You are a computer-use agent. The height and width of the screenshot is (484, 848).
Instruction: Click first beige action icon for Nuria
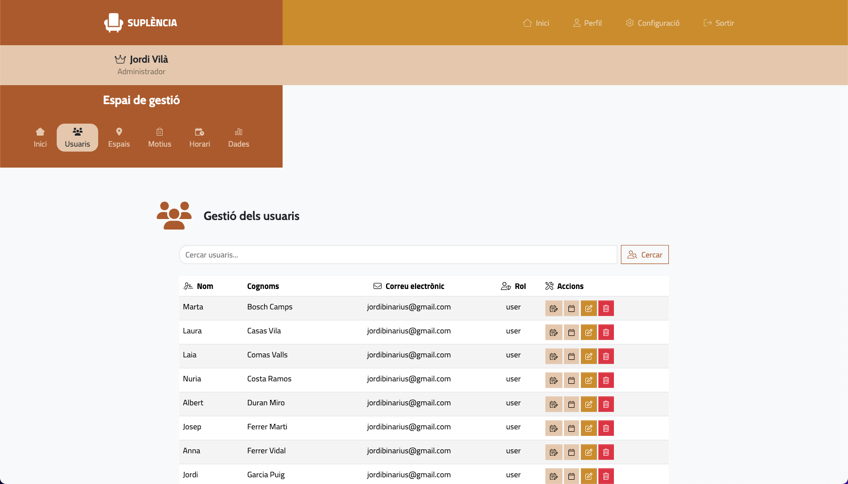point(553,380)
